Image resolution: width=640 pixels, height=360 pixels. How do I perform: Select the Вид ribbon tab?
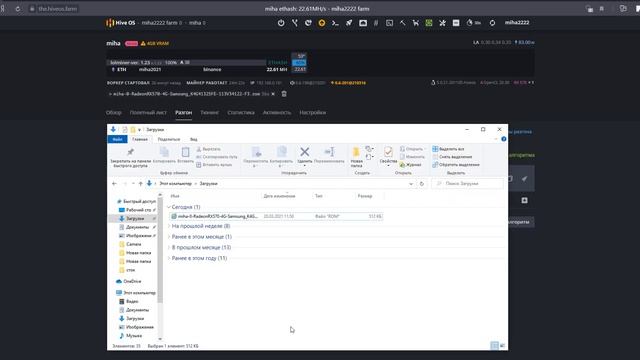(194, 139)
